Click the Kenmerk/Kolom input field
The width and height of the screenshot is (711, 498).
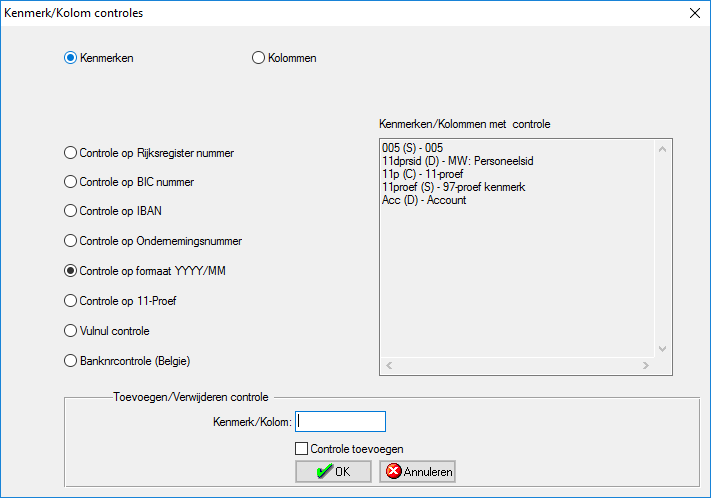tap(341, 421)
